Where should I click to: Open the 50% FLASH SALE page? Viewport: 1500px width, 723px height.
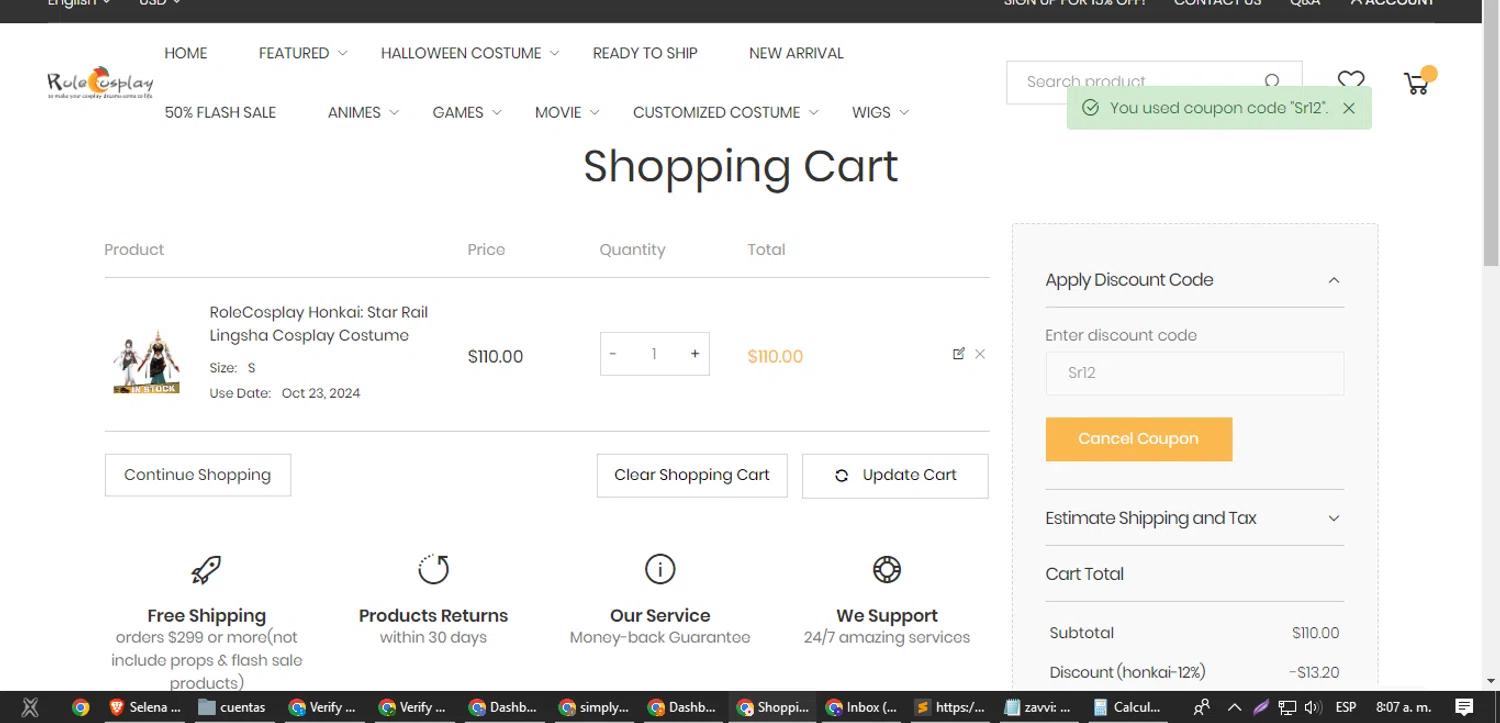(220, 112)
